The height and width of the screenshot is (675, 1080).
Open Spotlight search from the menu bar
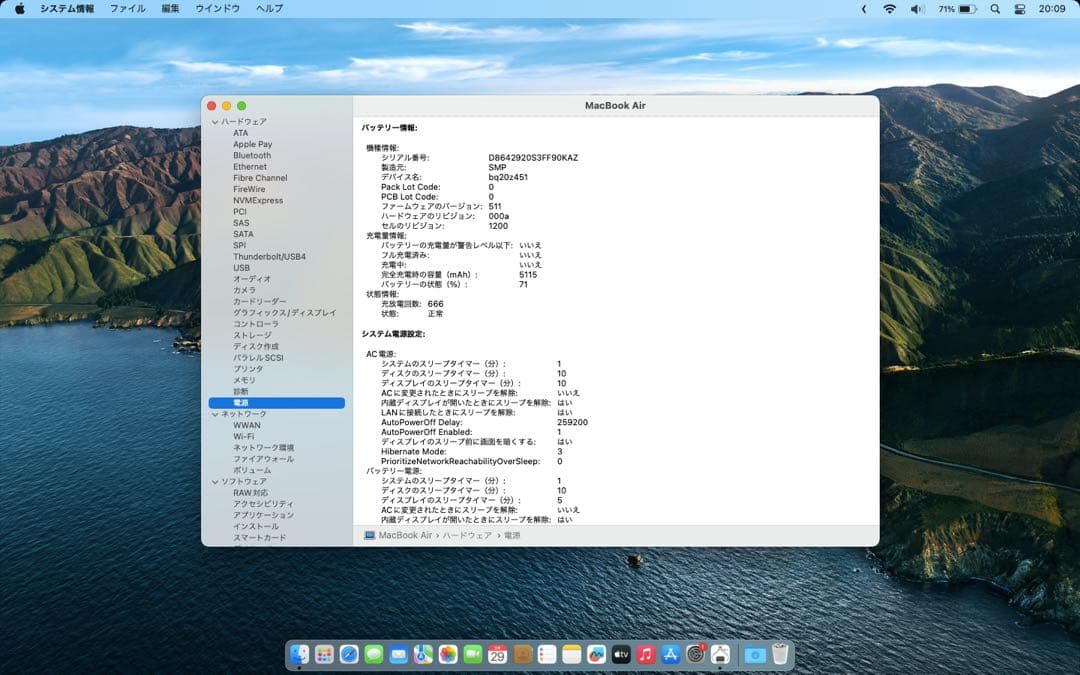point(996,9)
